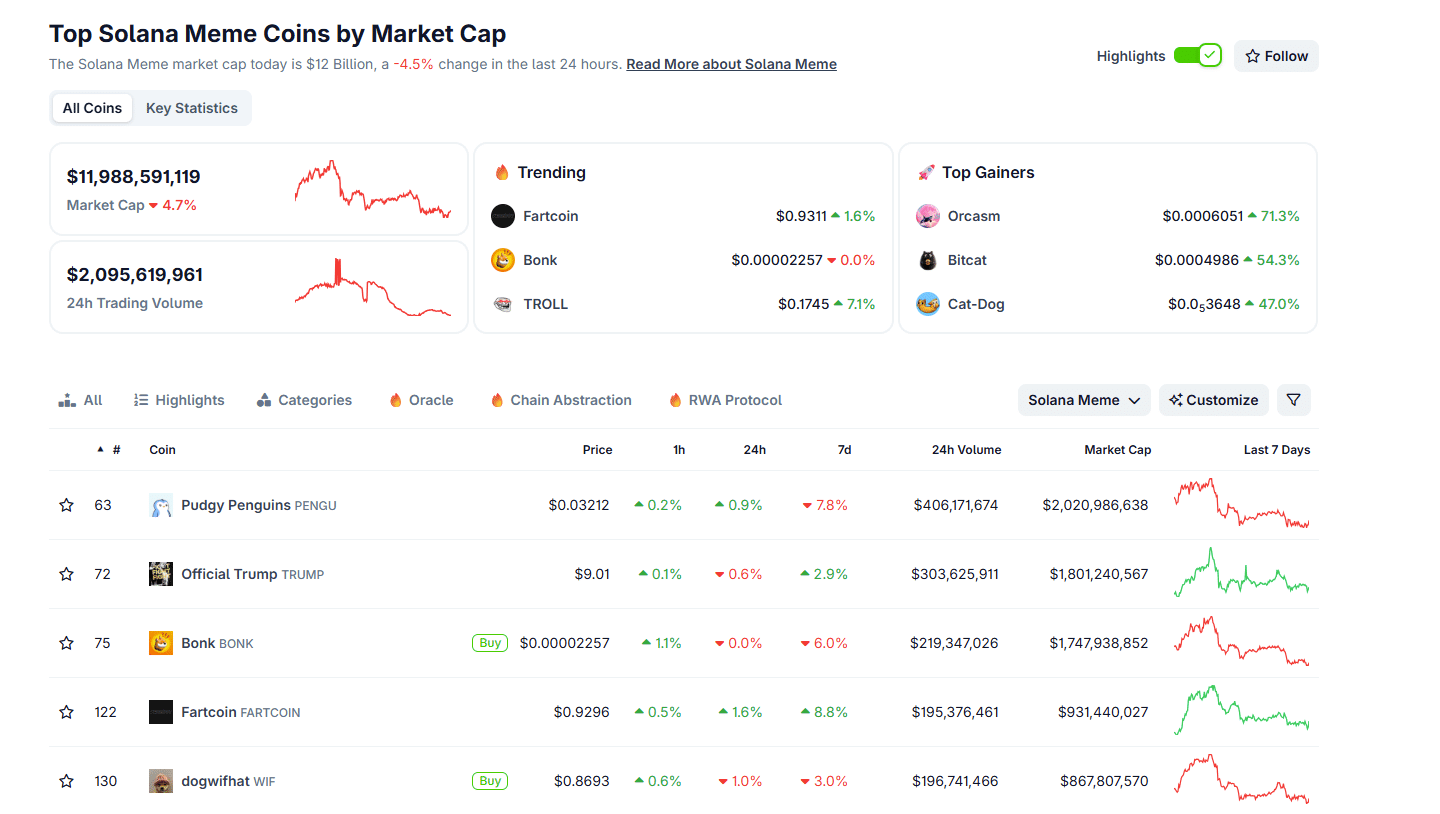Disable the Highlights toggle

click(1197, 55)
